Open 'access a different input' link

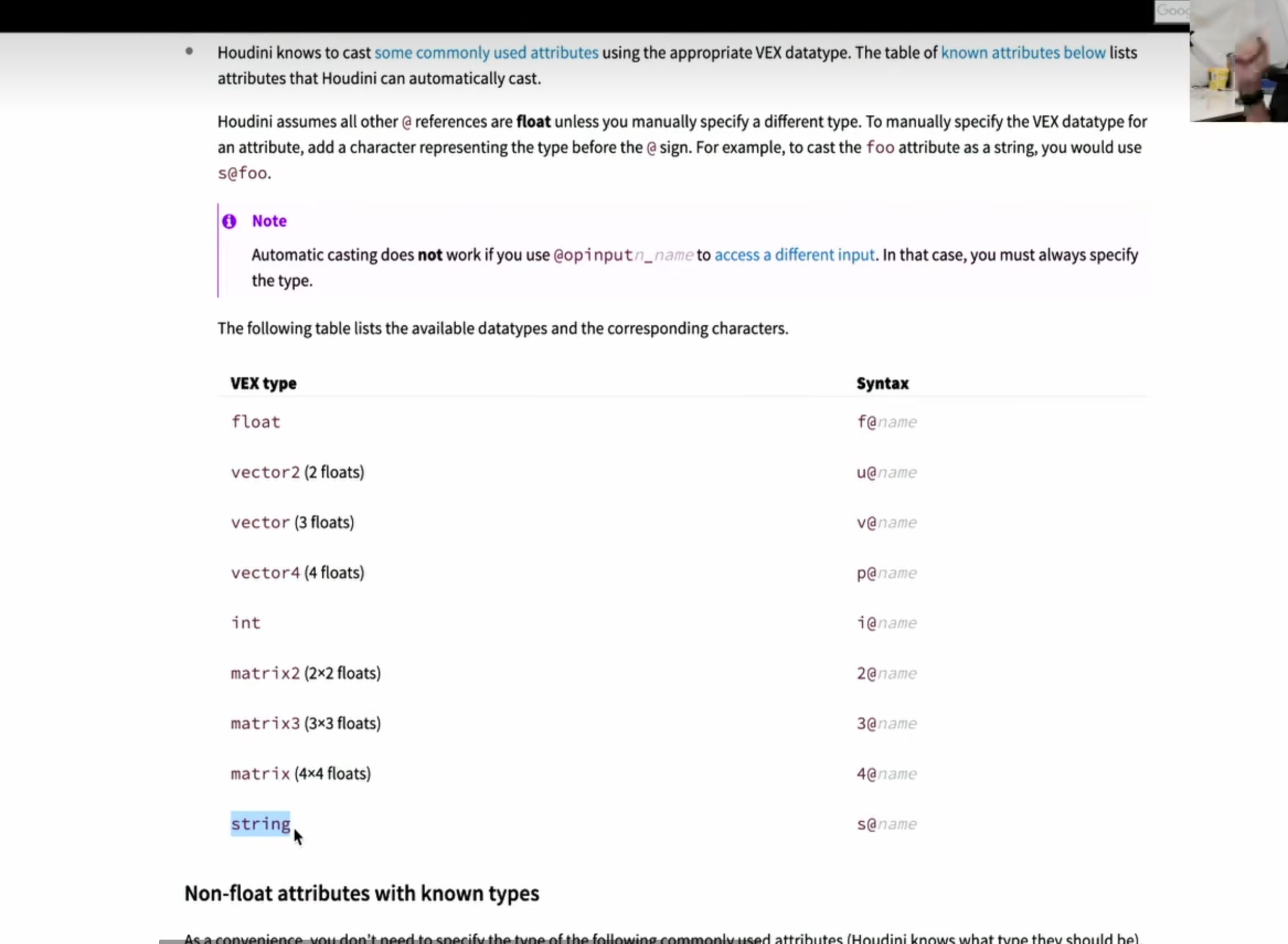coord(794,255)
